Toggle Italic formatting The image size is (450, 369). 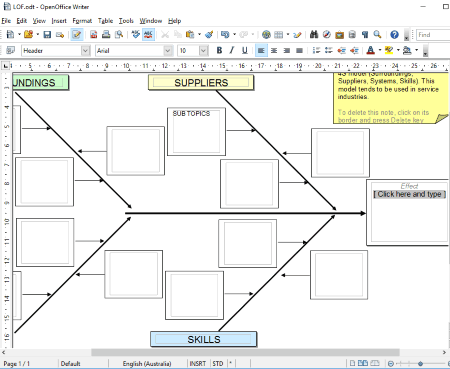(x=232, y=50)
